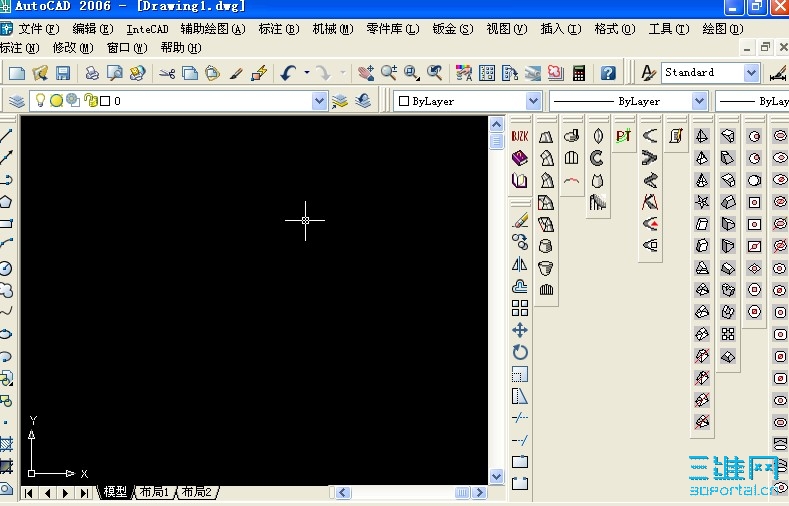Open Help with the question mark icon
Viewport: 789px width, 506px height.
pos(608,73)
